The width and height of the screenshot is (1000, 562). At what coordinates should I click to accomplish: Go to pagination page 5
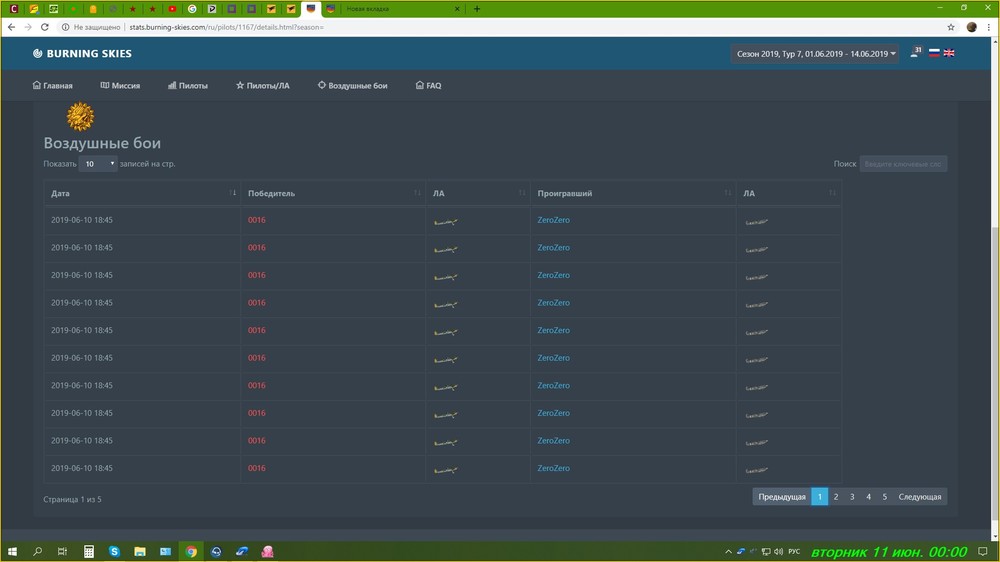(x=885, y=497)
